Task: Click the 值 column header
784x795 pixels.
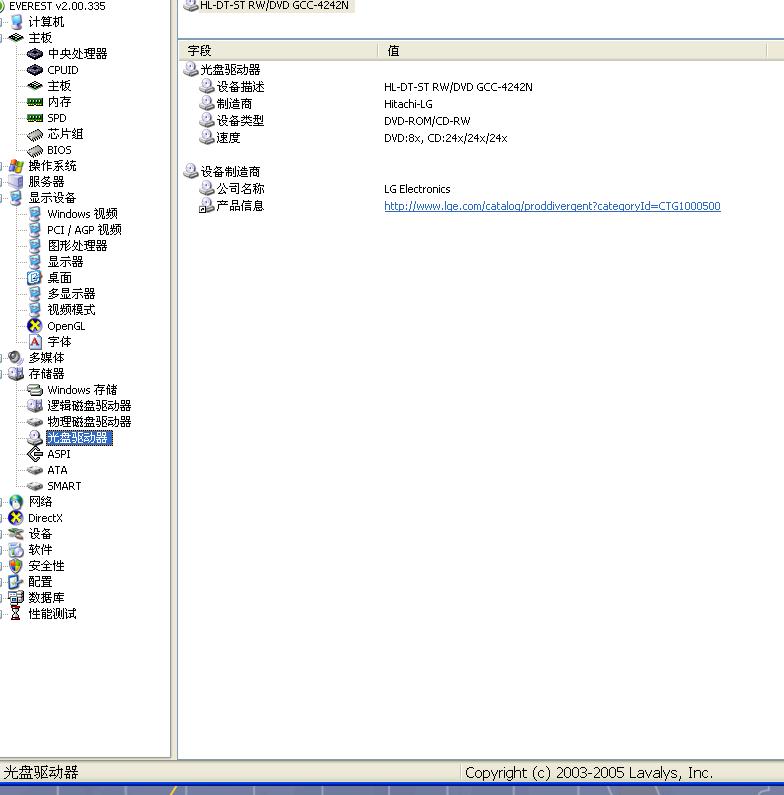Action: point(572,51)
